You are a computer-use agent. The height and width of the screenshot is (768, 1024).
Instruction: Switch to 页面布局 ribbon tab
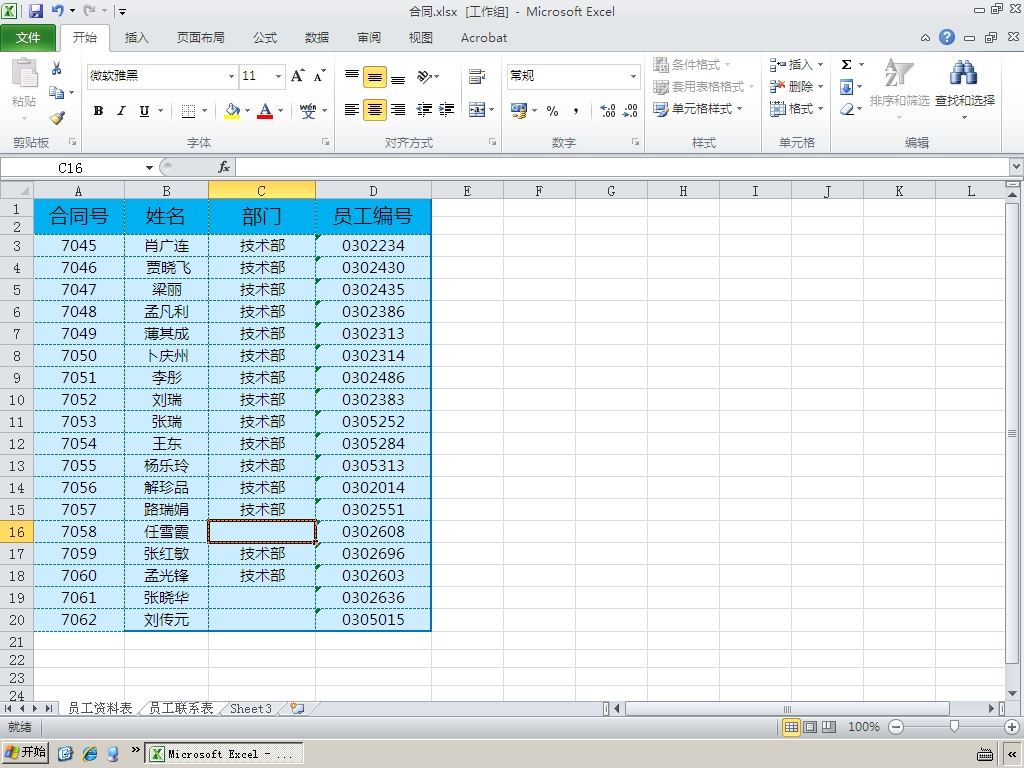[200, 38]
